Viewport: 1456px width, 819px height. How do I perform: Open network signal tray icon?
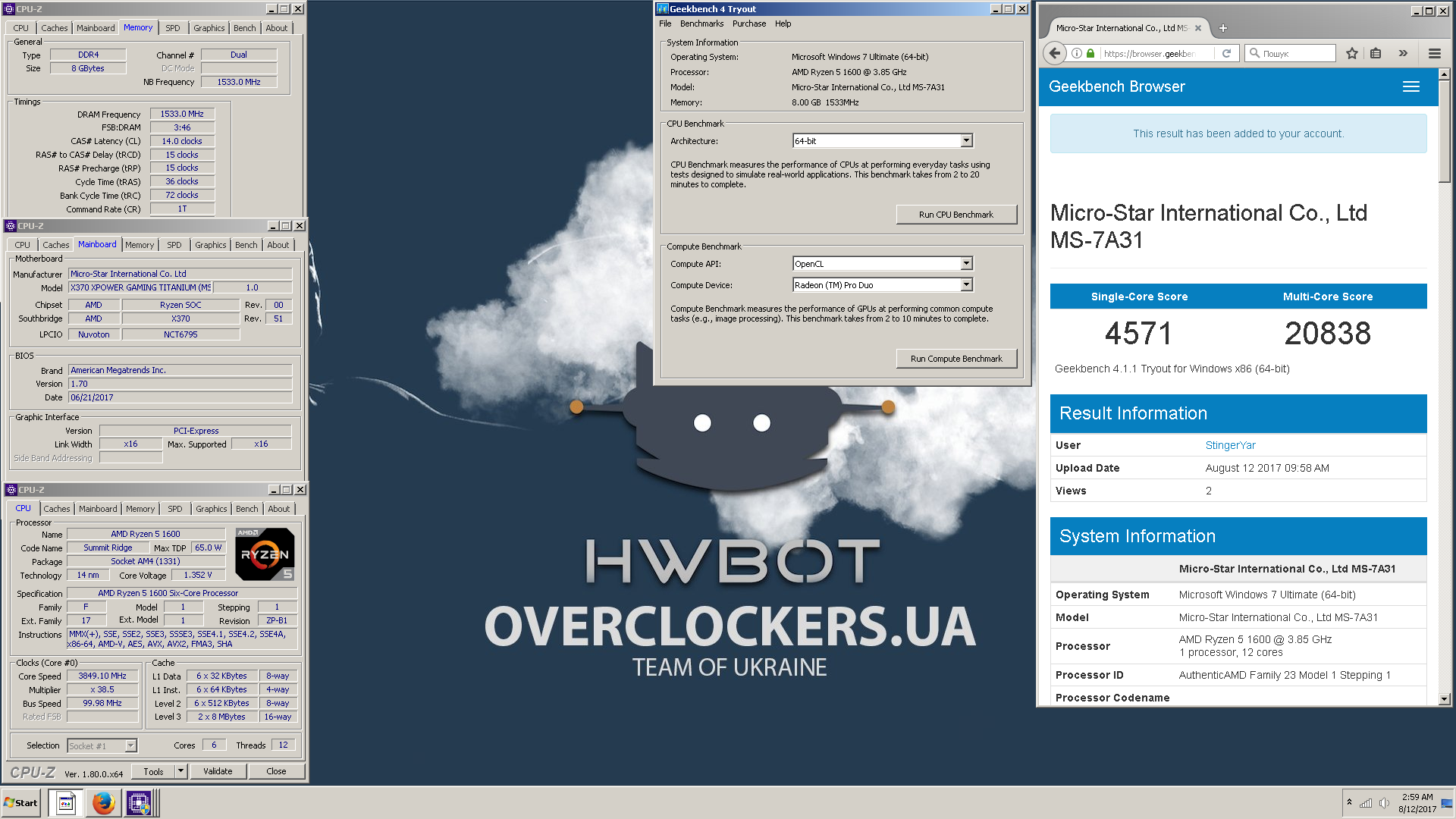tap(1366, 803)
